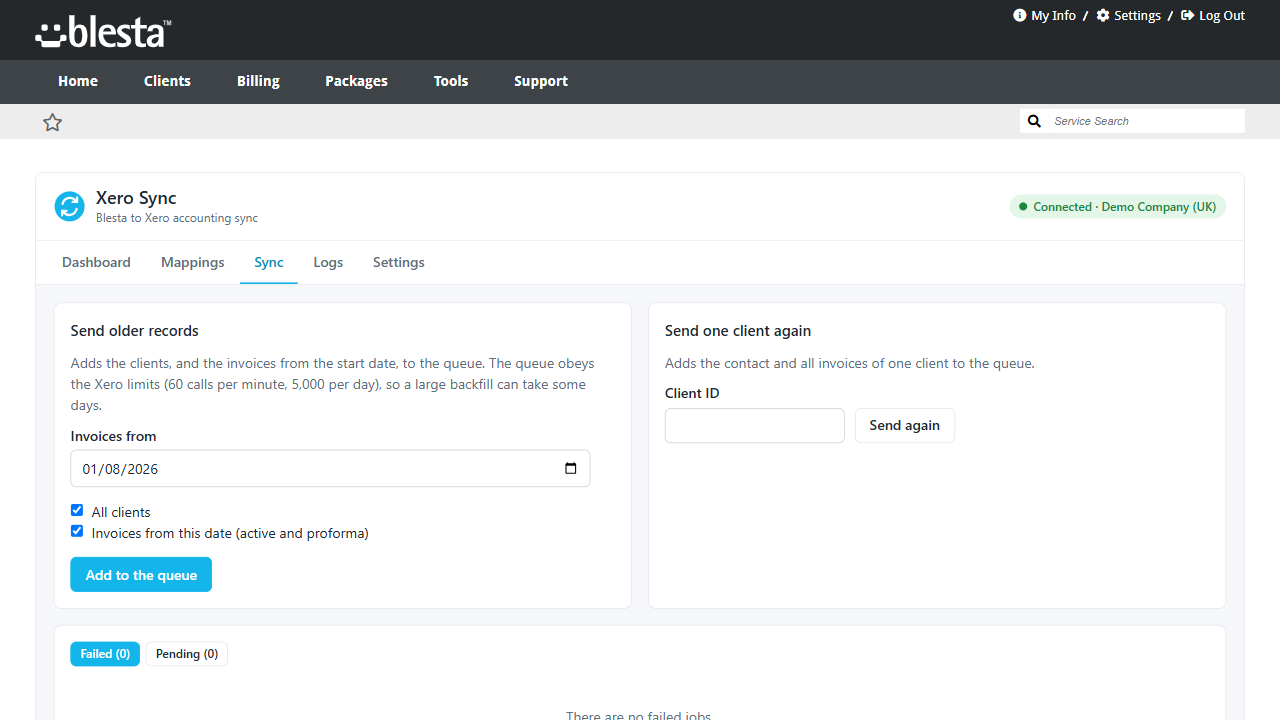Open the Support menu
Screen dimensions: 1280x720
[x=541, y=81]
